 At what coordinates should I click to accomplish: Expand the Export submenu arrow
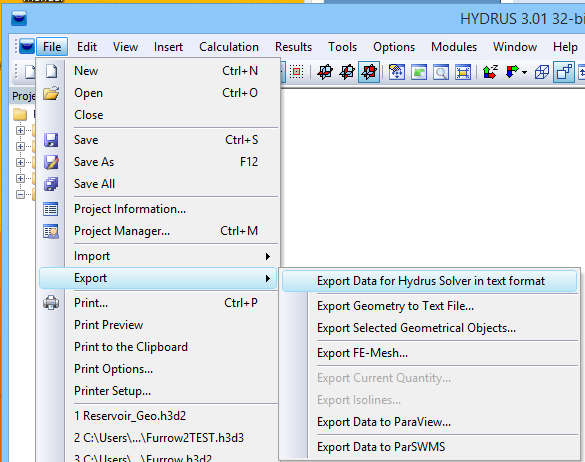point(268,278)
